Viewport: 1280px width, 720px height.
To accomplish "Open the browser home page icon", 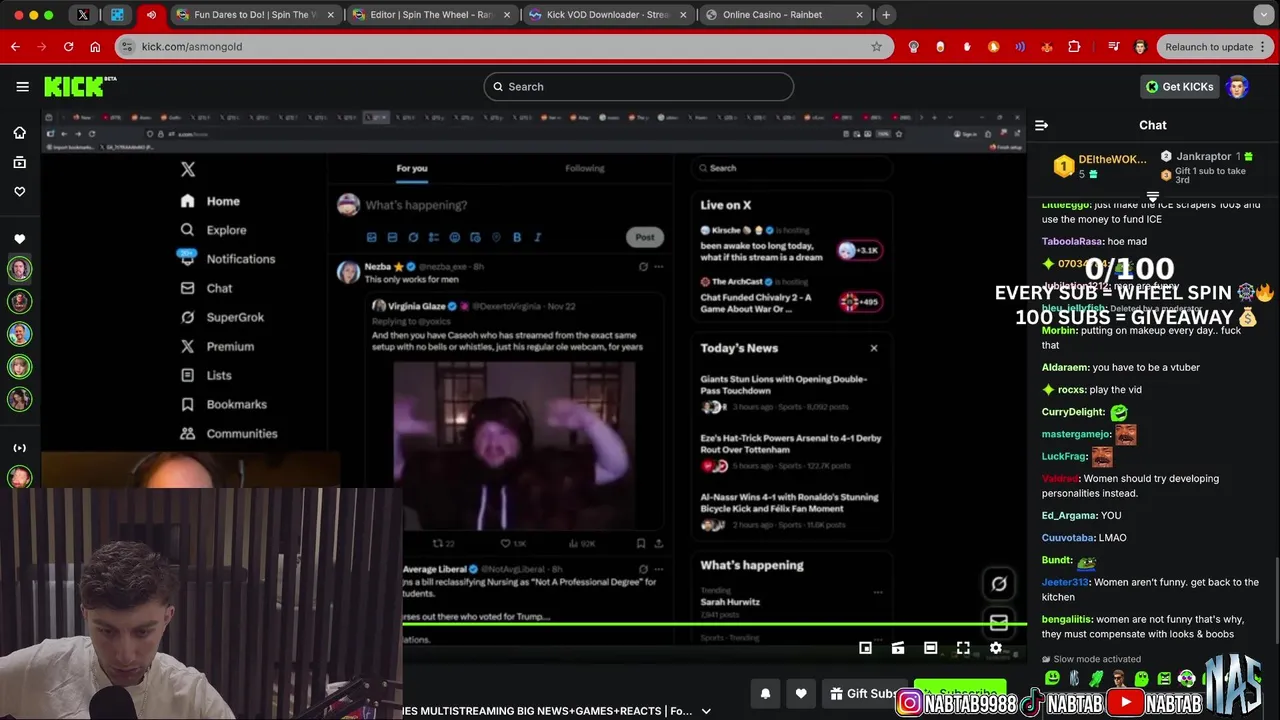I will (x=95, y=47).
